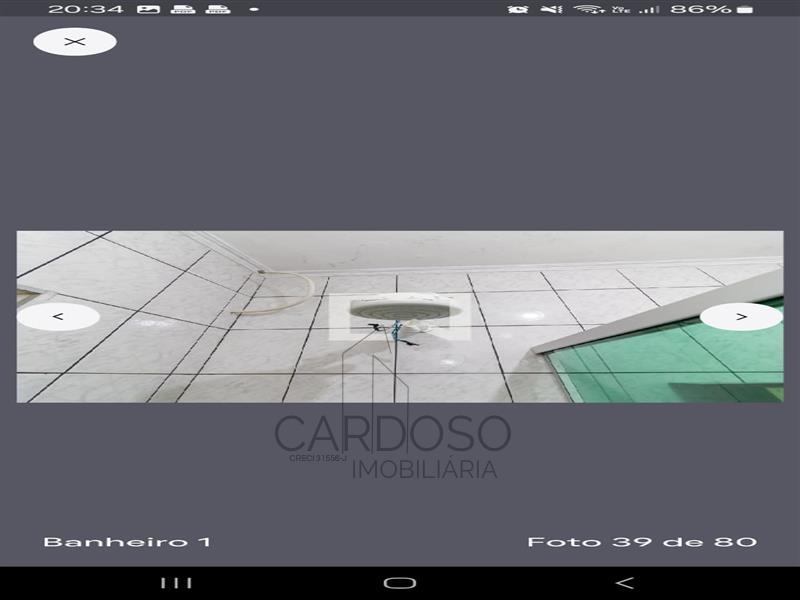Tap the gallery notification icon
This screenshot has width=800, height=600.
coord(148,9)
